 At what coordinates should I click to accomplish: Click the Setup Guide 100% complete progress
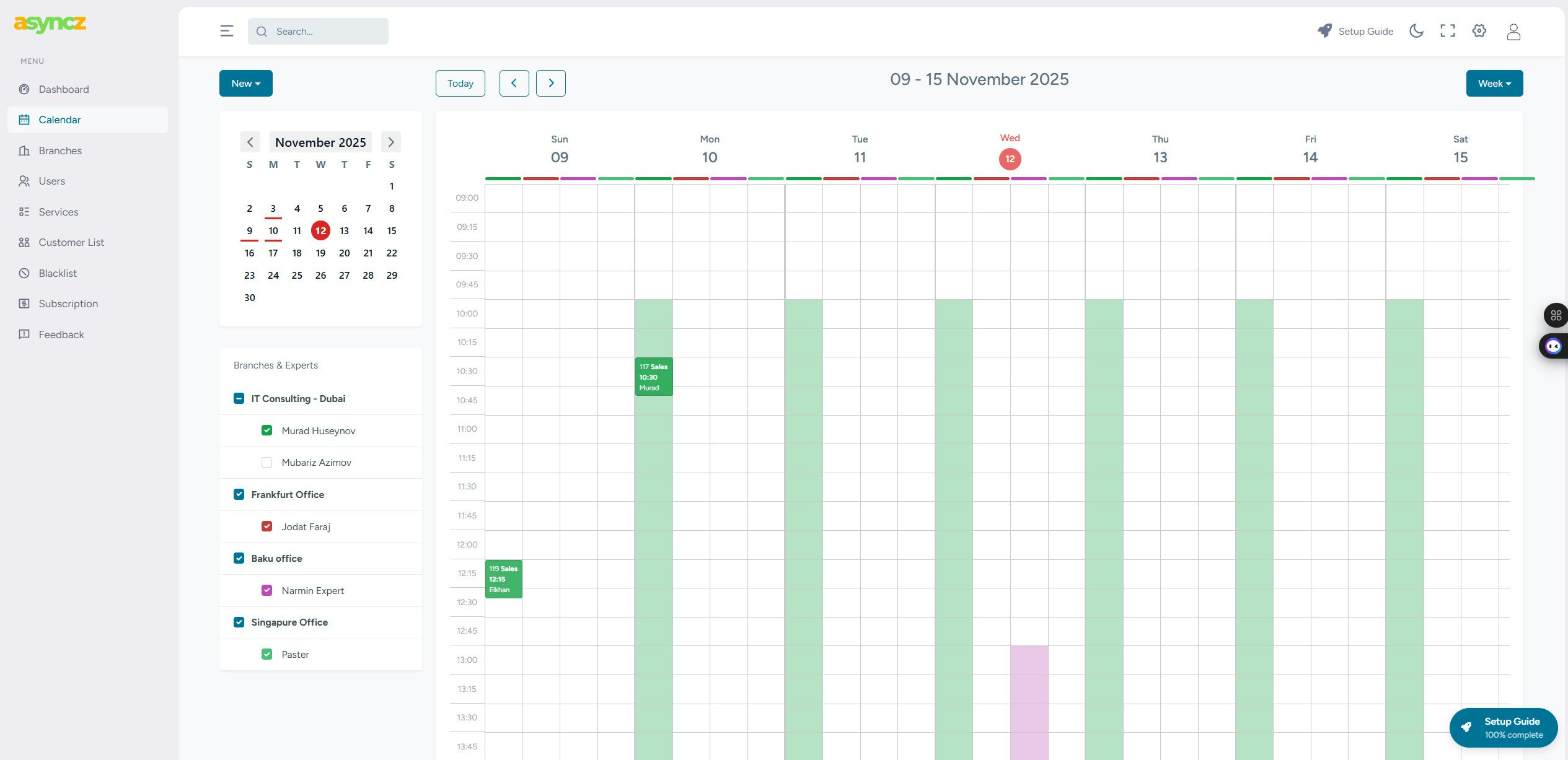1504,728
